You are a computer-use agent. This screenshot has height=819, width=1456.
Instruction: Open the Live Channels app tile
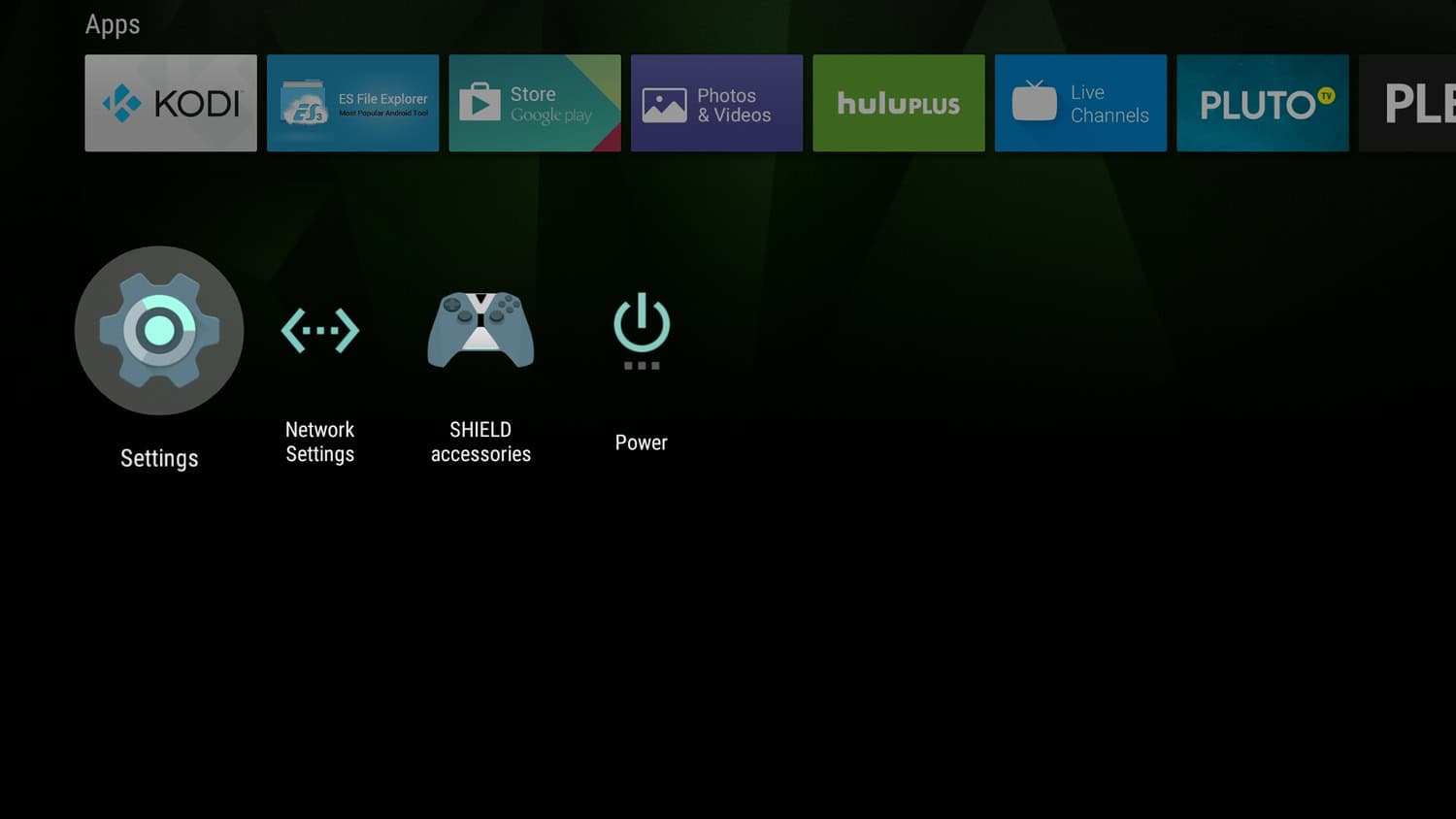1080,103
